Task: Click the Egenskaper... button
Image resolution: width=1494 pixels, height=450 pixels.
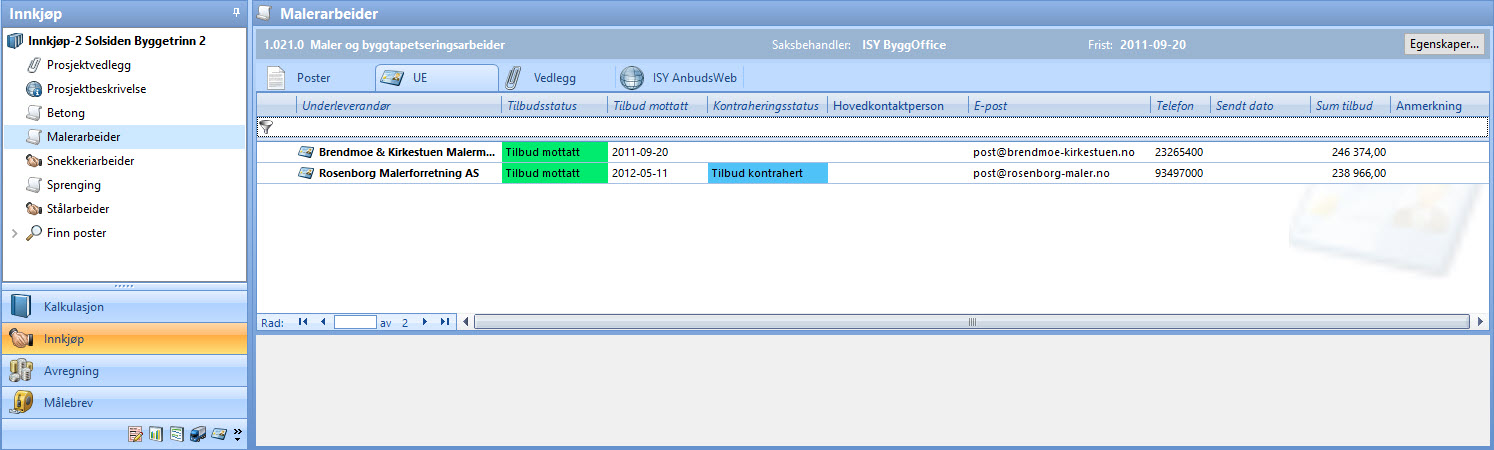Action: click(1444, 45)
